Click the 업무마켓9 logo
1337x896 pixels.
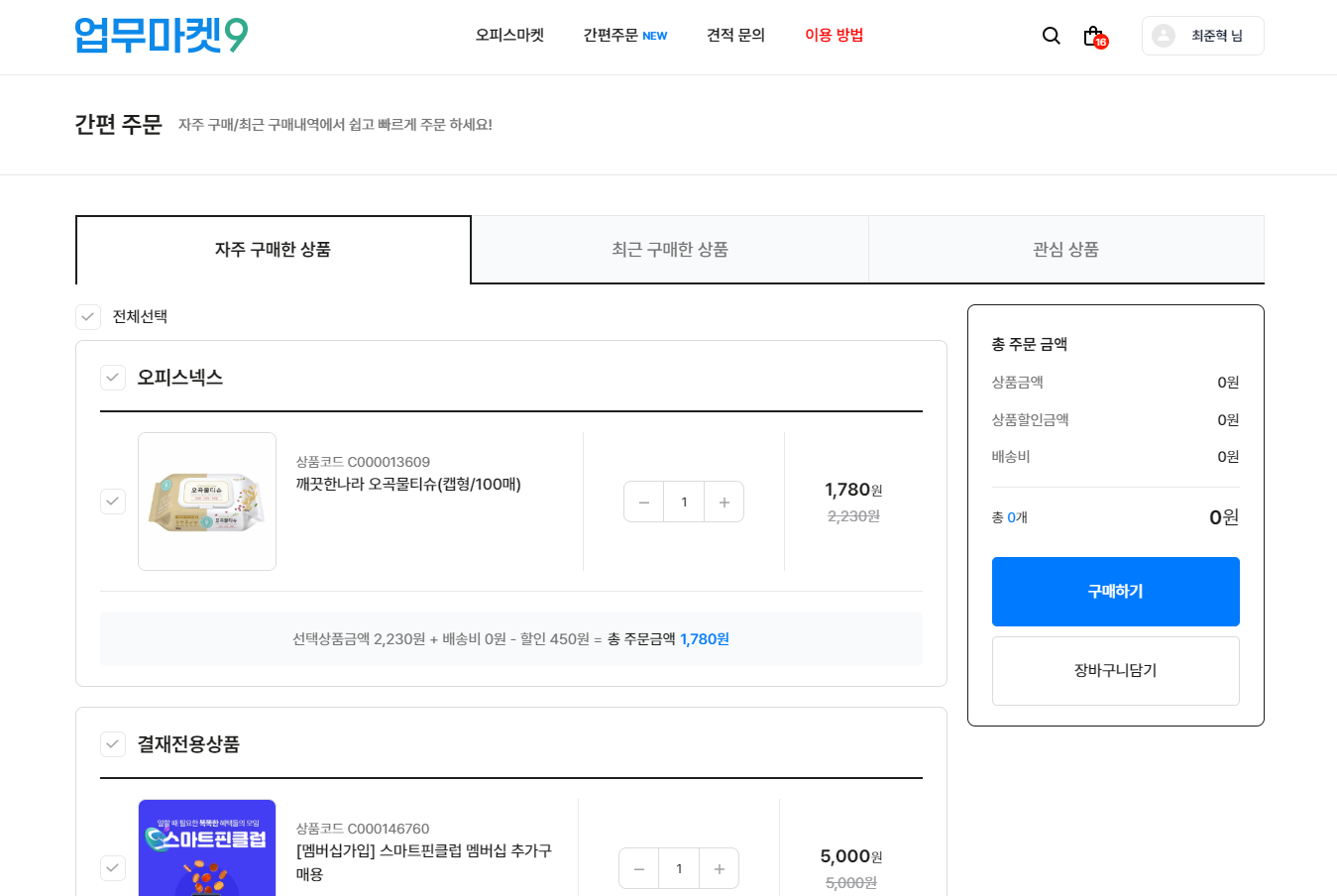(162, 36)
